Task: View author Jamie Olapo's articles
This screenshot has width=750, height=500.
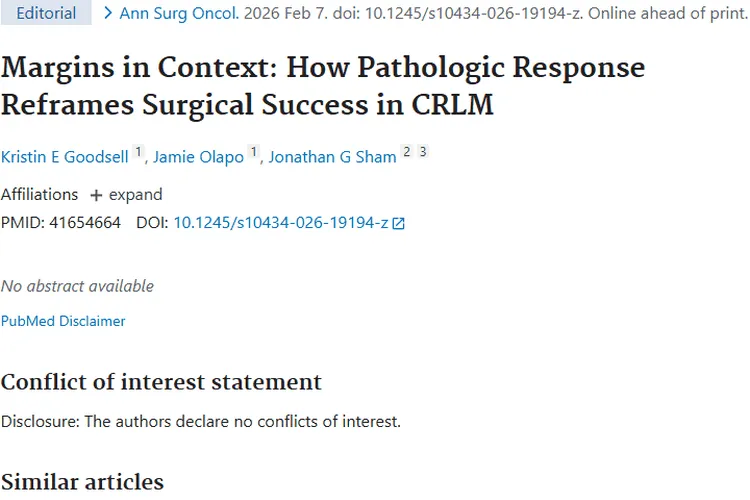Action: [198, 157]
